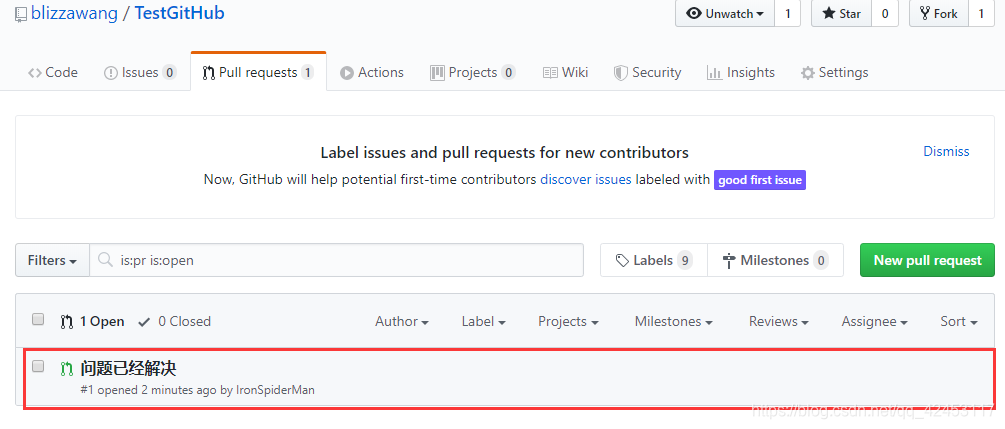The height and width of the screenshot is (429, 1005).
Task: Click the Issues tab icon
Action: 111,73
